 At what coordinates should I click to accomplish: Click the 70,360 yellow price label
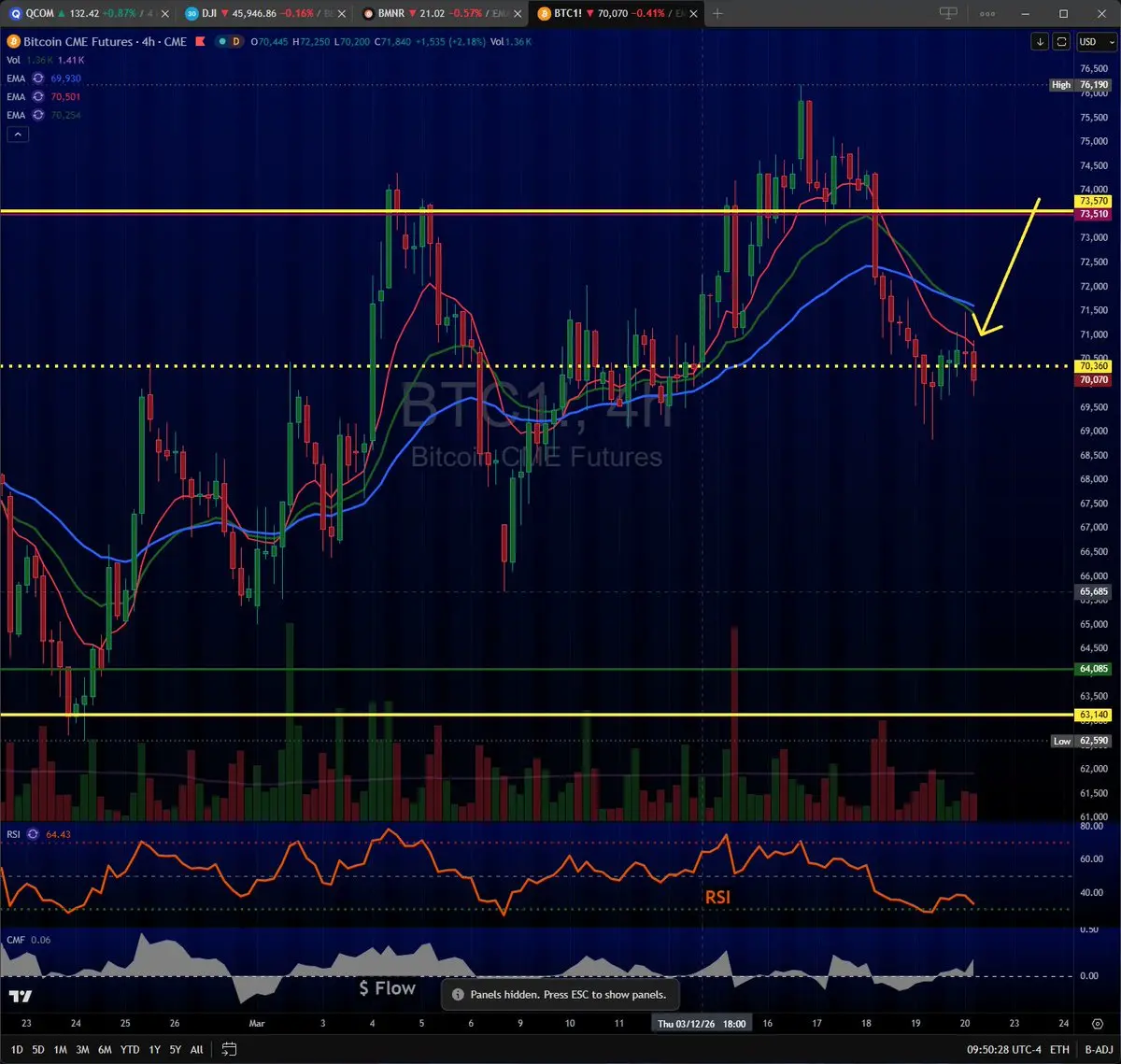[x=1094, y=367]
